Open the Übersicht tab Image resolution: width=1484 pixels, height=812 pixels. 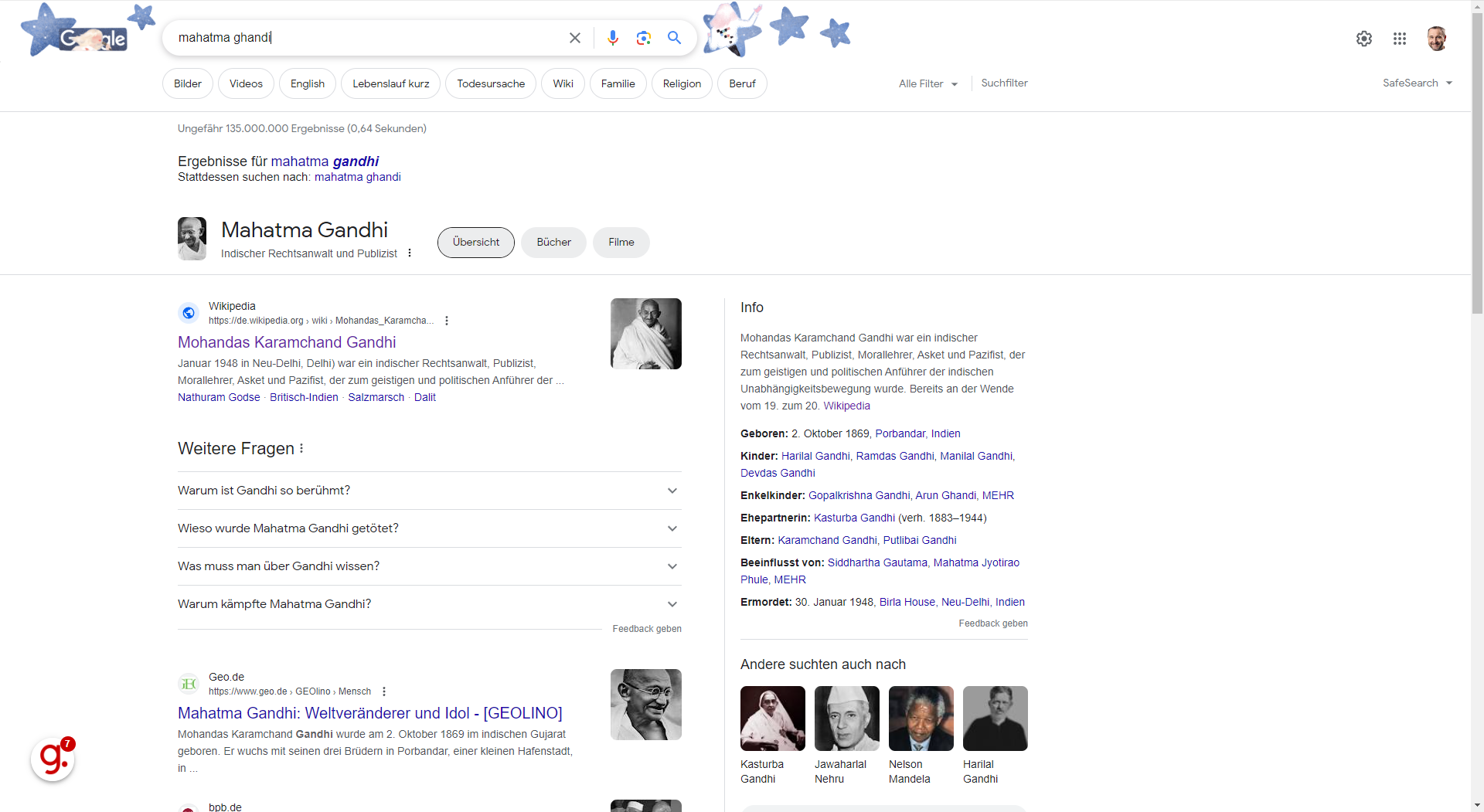(x=476, y=243)
